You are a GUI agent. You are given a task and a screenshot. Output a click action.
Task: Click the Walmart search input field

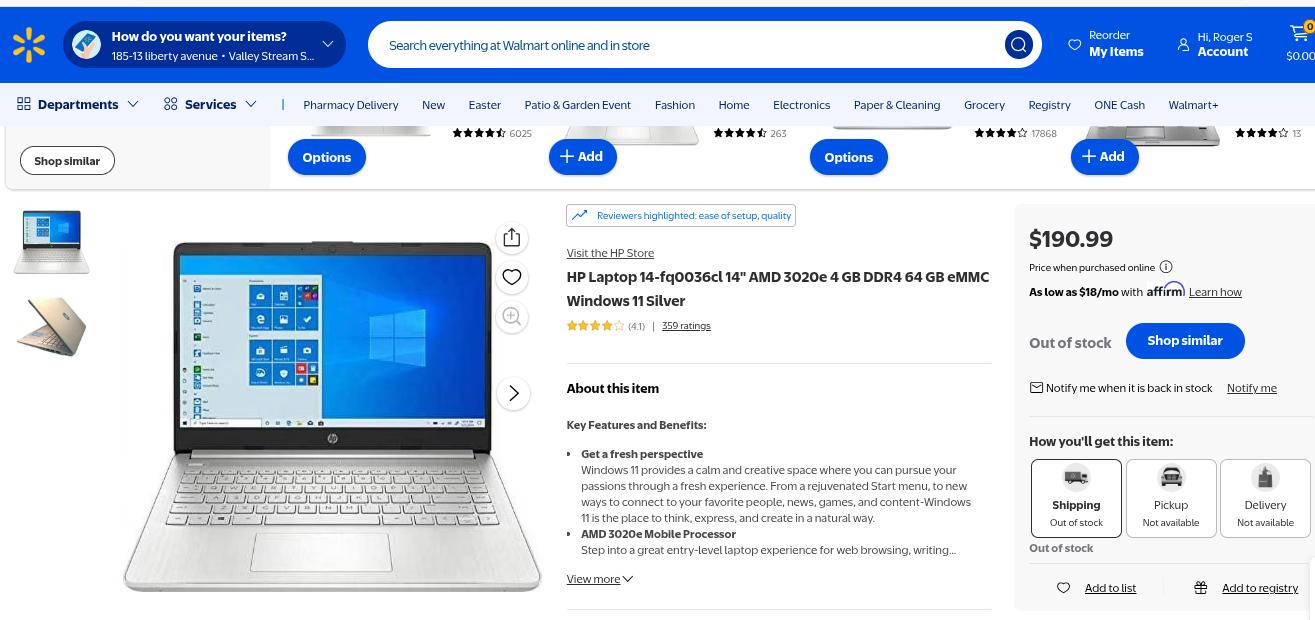point(690,45)
